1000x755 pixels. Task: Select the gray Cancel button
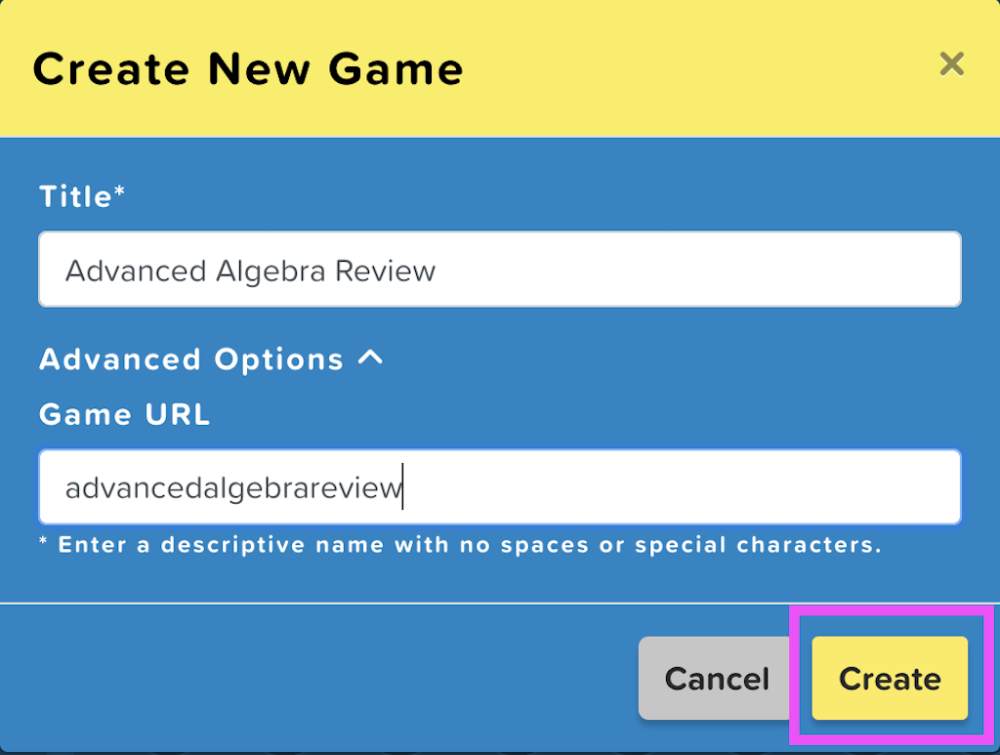[716, 678]
